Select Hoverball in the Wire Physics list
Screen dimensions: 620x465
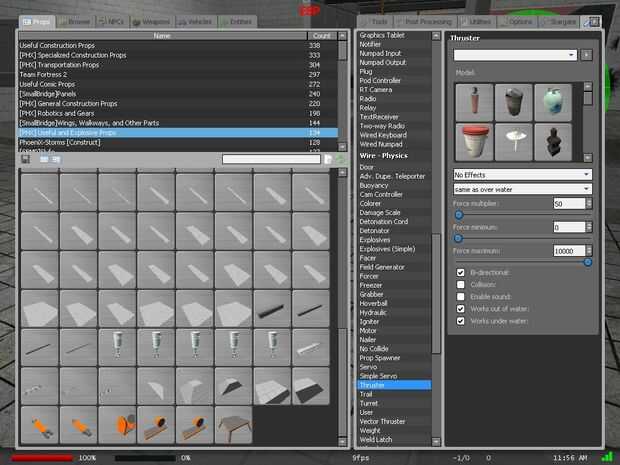(379, 302)
